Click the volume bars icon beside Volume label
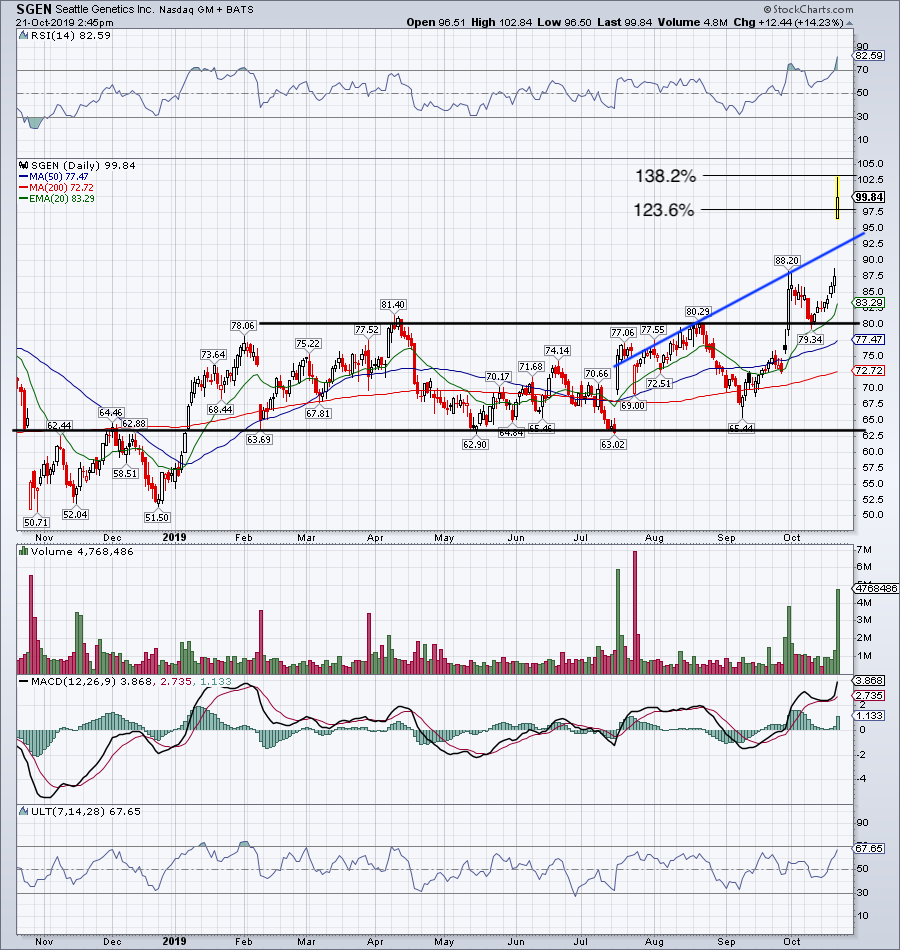Screen dimensions: 900x950 [24, 551]
